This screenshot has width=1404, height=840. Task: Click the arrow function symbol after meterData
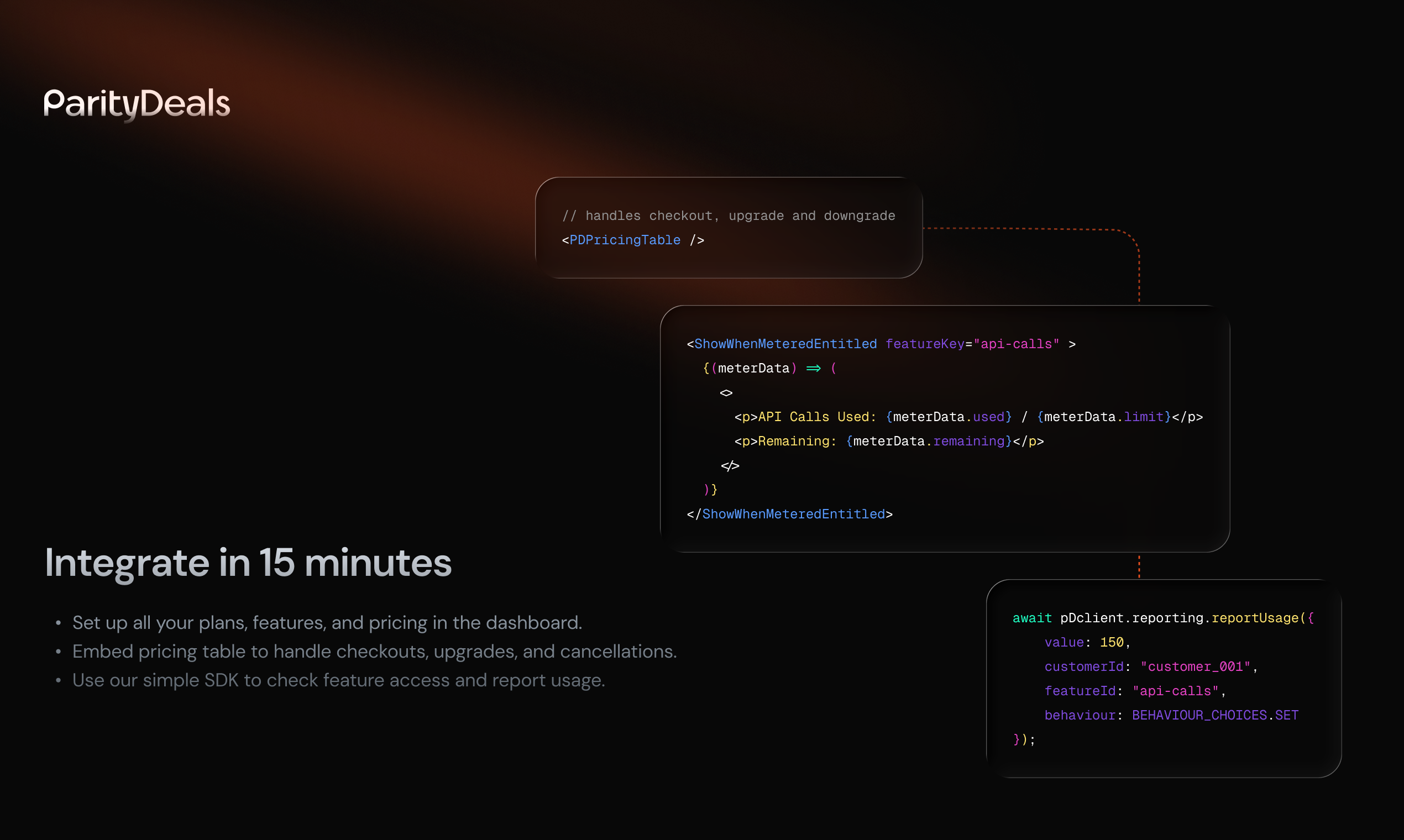coord(814,368)
